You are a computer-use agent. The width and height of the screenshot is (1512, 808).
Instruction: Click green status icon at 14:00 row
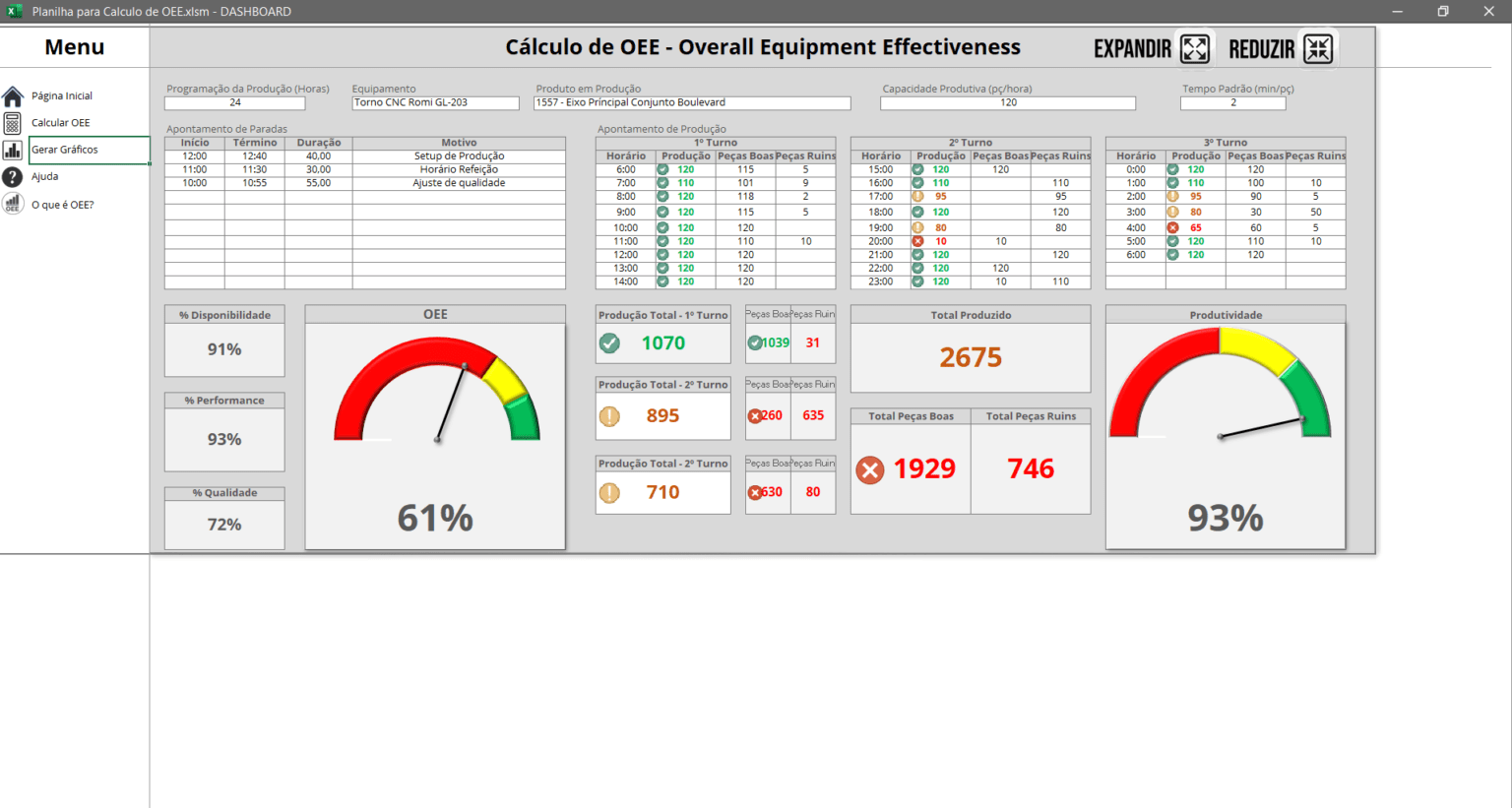pyautogui.click(x=662, y=281)
